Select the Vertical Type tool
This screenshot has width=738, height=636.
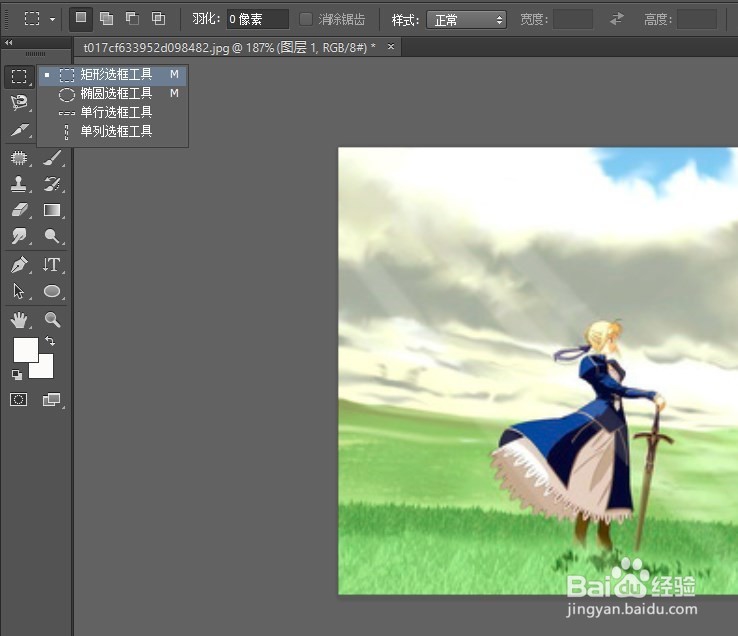click(52, 265)
